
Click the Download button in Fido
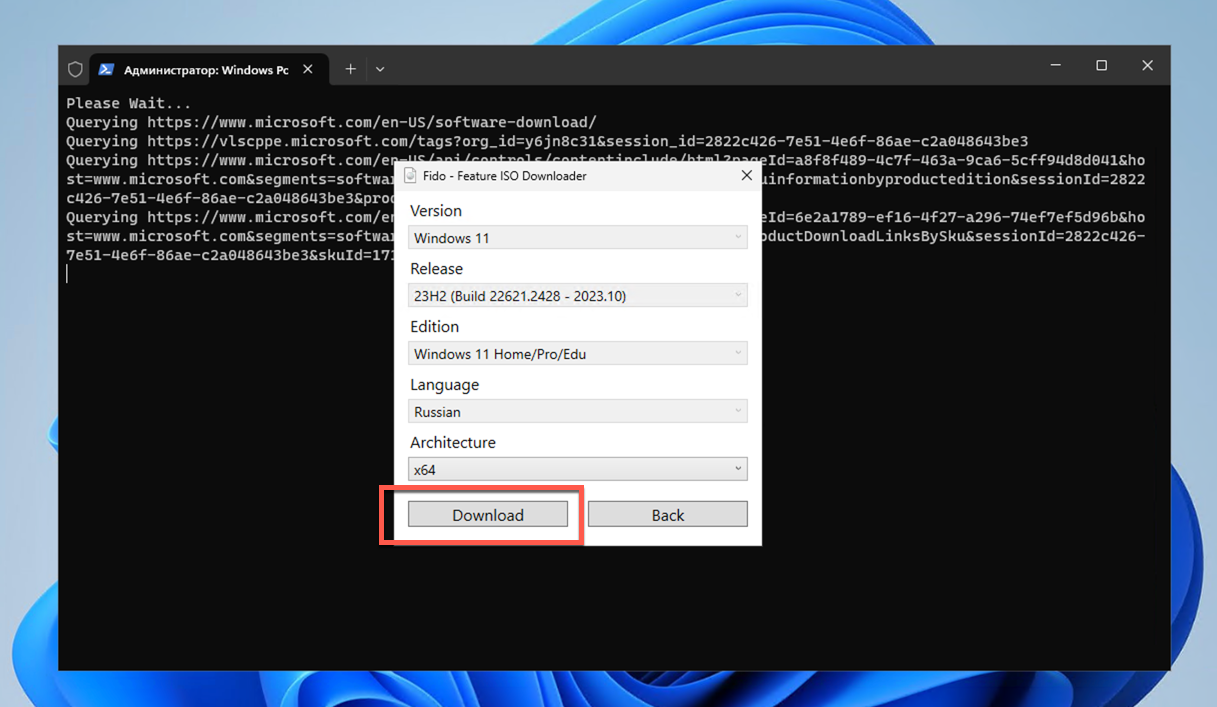pyautogui.click(x=488, y=515)
